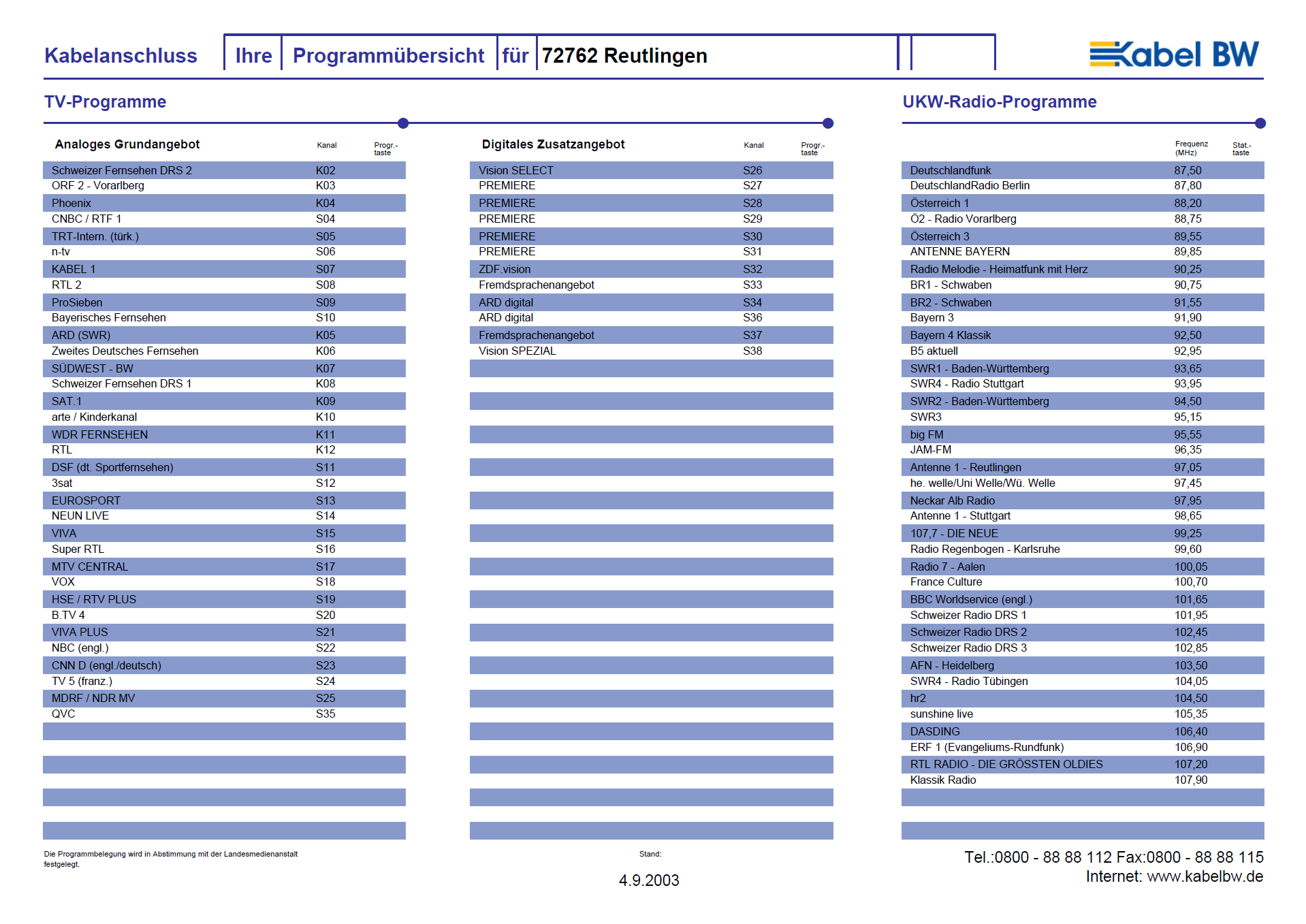Select the Phoenix K04 channel row

click(x=224, y=203)
